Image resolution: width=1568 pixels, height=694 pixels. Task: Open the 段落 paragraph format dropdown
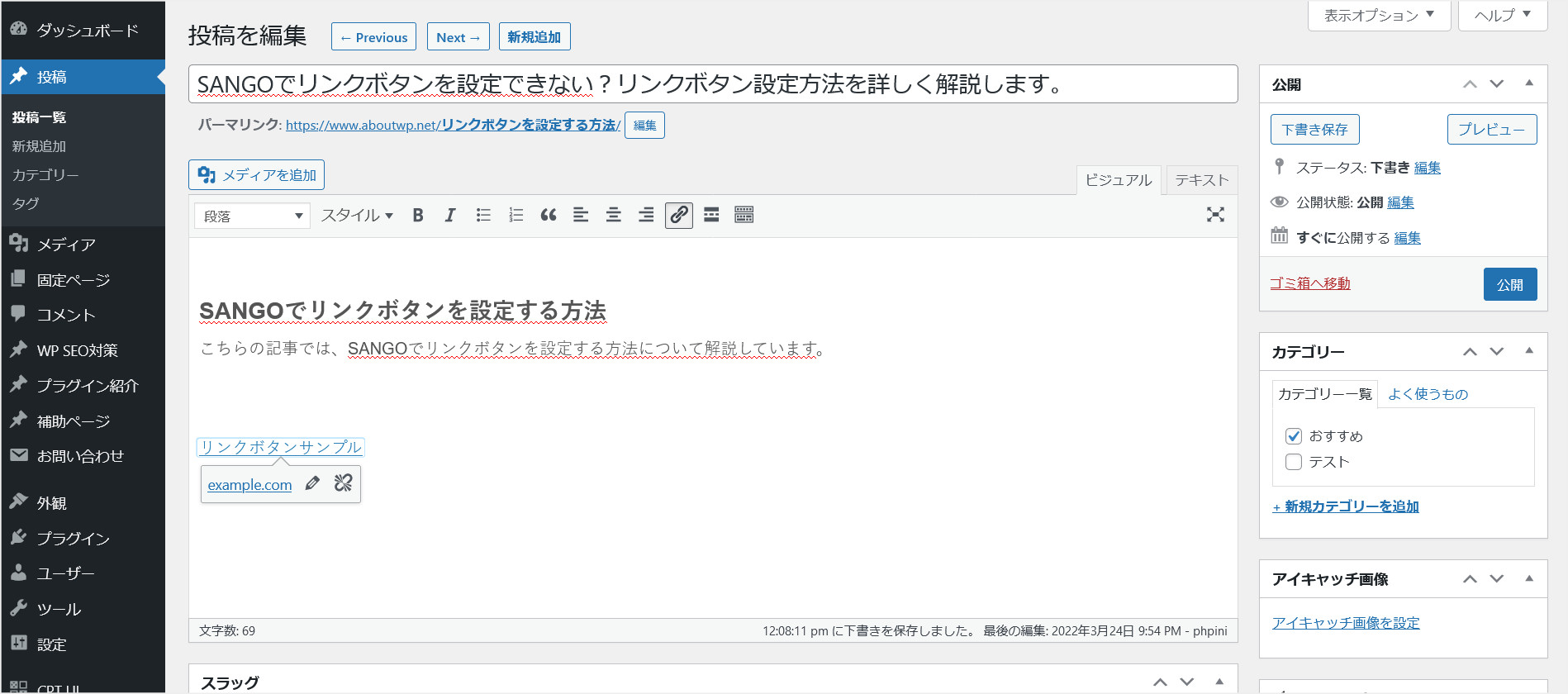pos(252,216)
